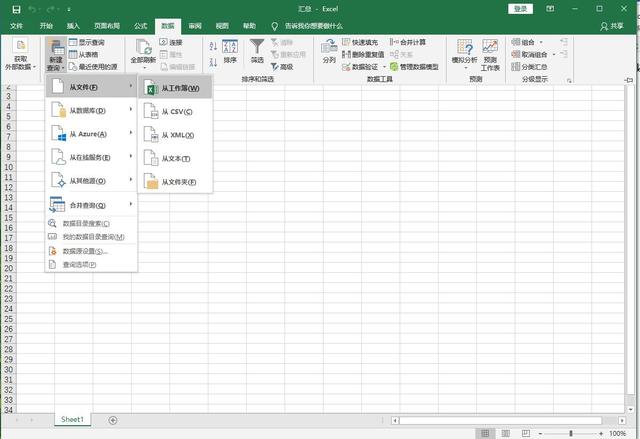Screen dimensions: 640x439
Task: Click 分列 (Text to Columns)
Action: pos(329,51)
